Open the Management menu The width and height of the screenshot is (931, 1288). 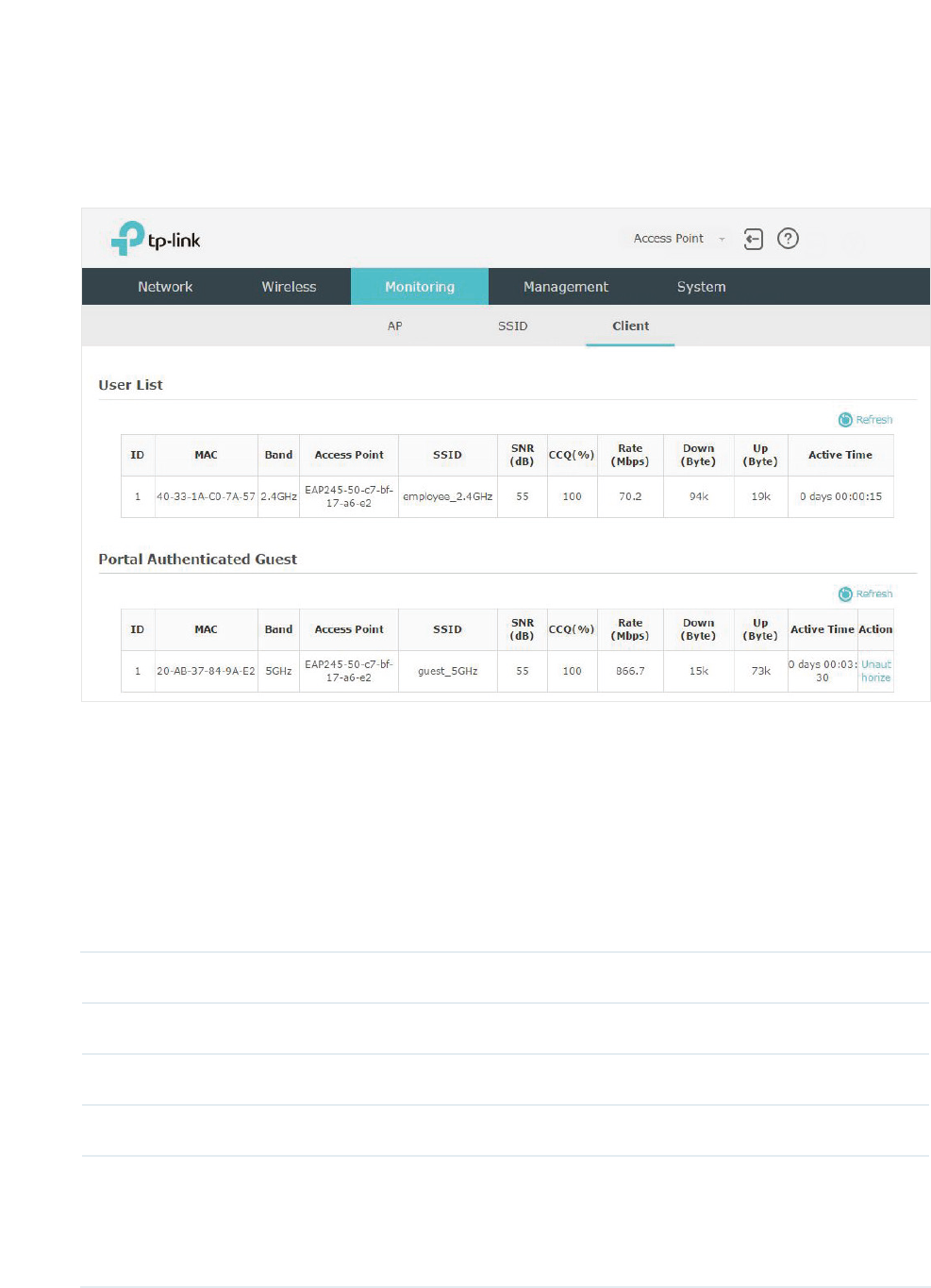pyautogui.click(x=566, y=287)
